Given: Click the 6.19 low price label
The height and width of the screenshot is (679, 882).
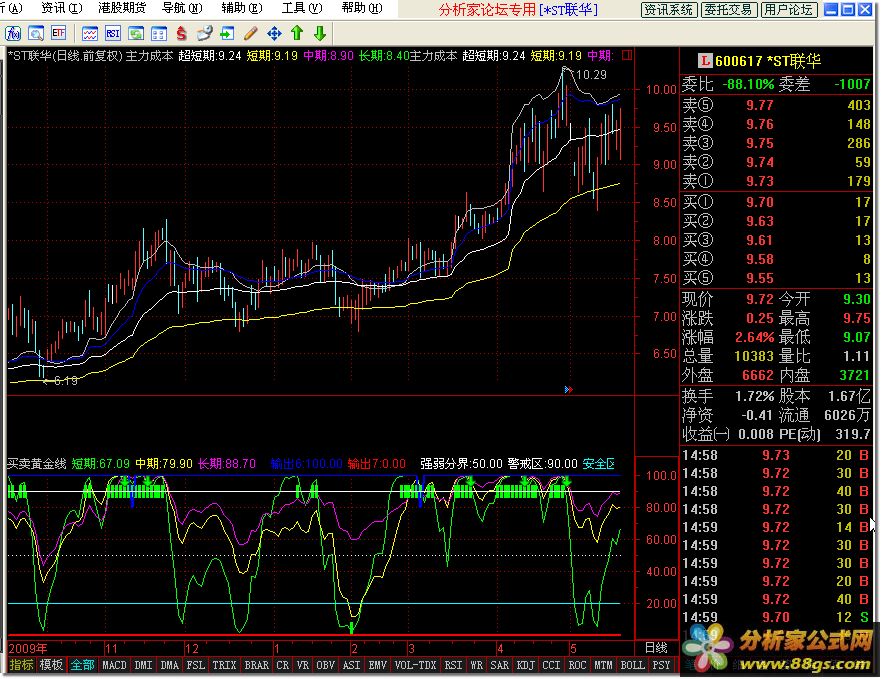Looking at the screenshot, I should click(x=65, y=381).
